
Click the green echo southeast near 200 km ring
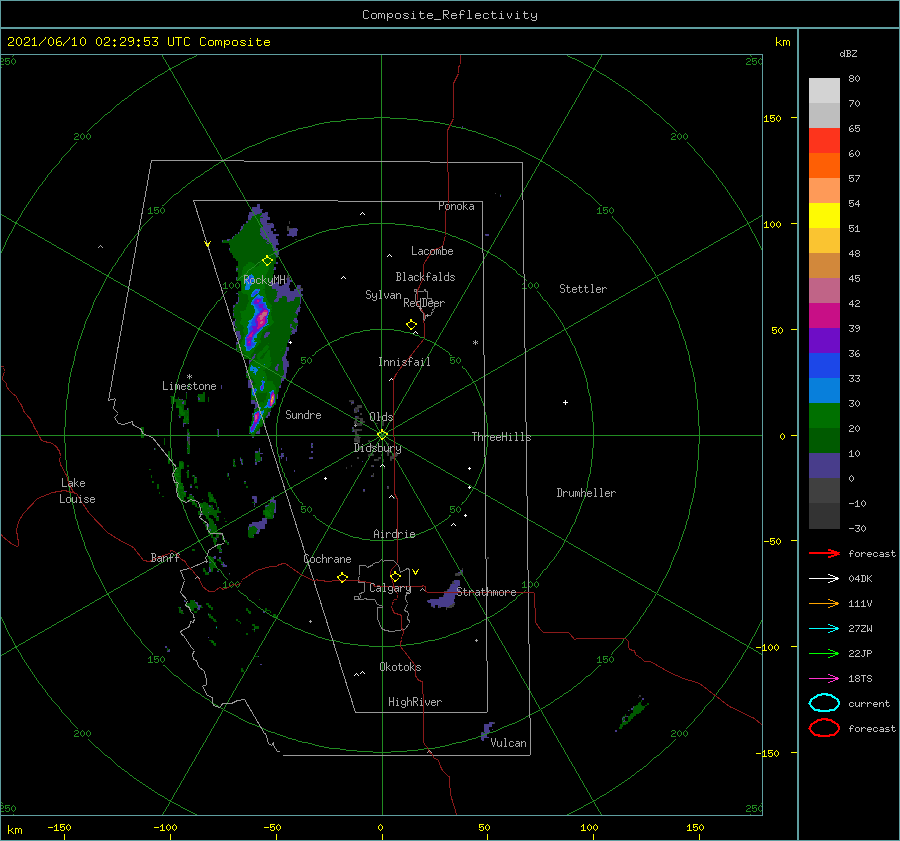tap(633, 714)
